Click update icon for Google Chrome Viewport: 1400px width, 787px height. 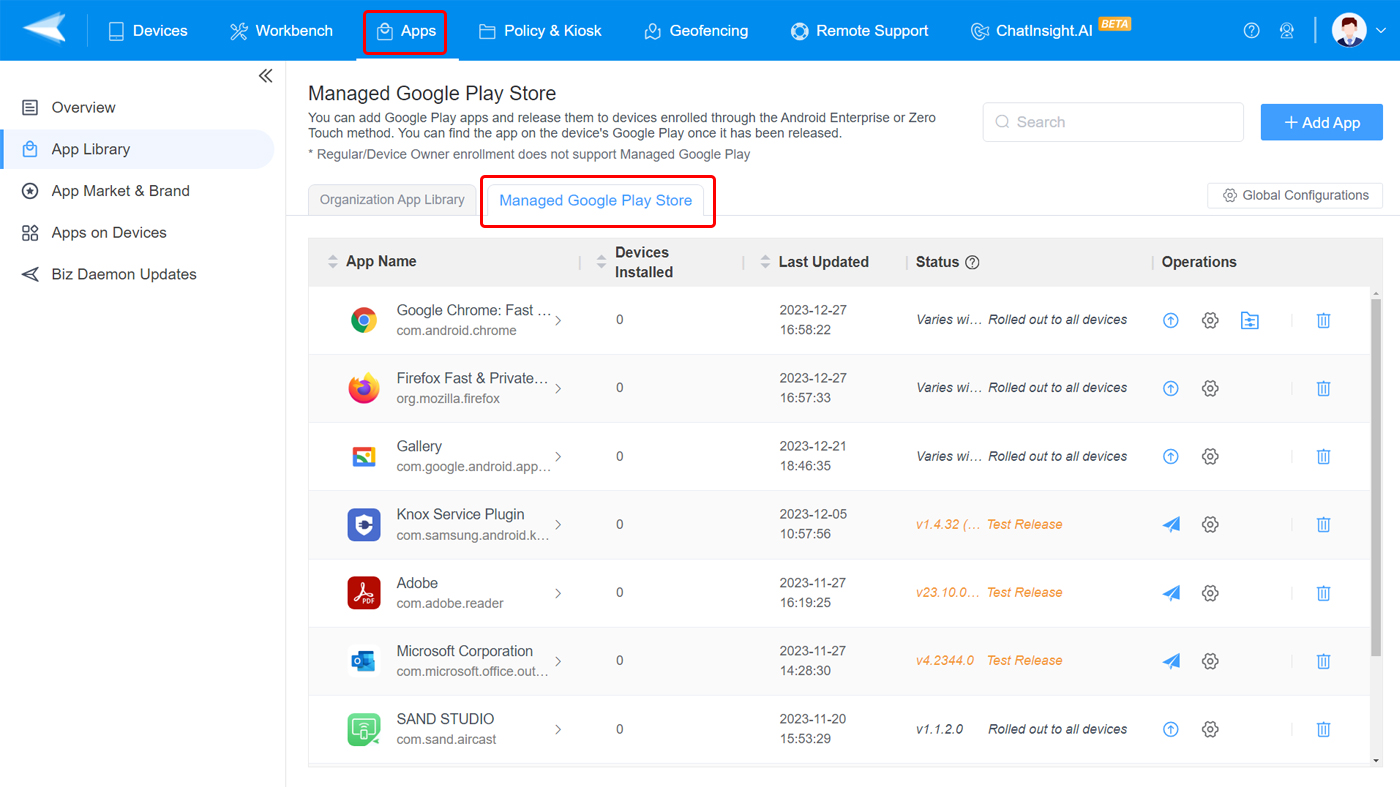[1171, 320]
